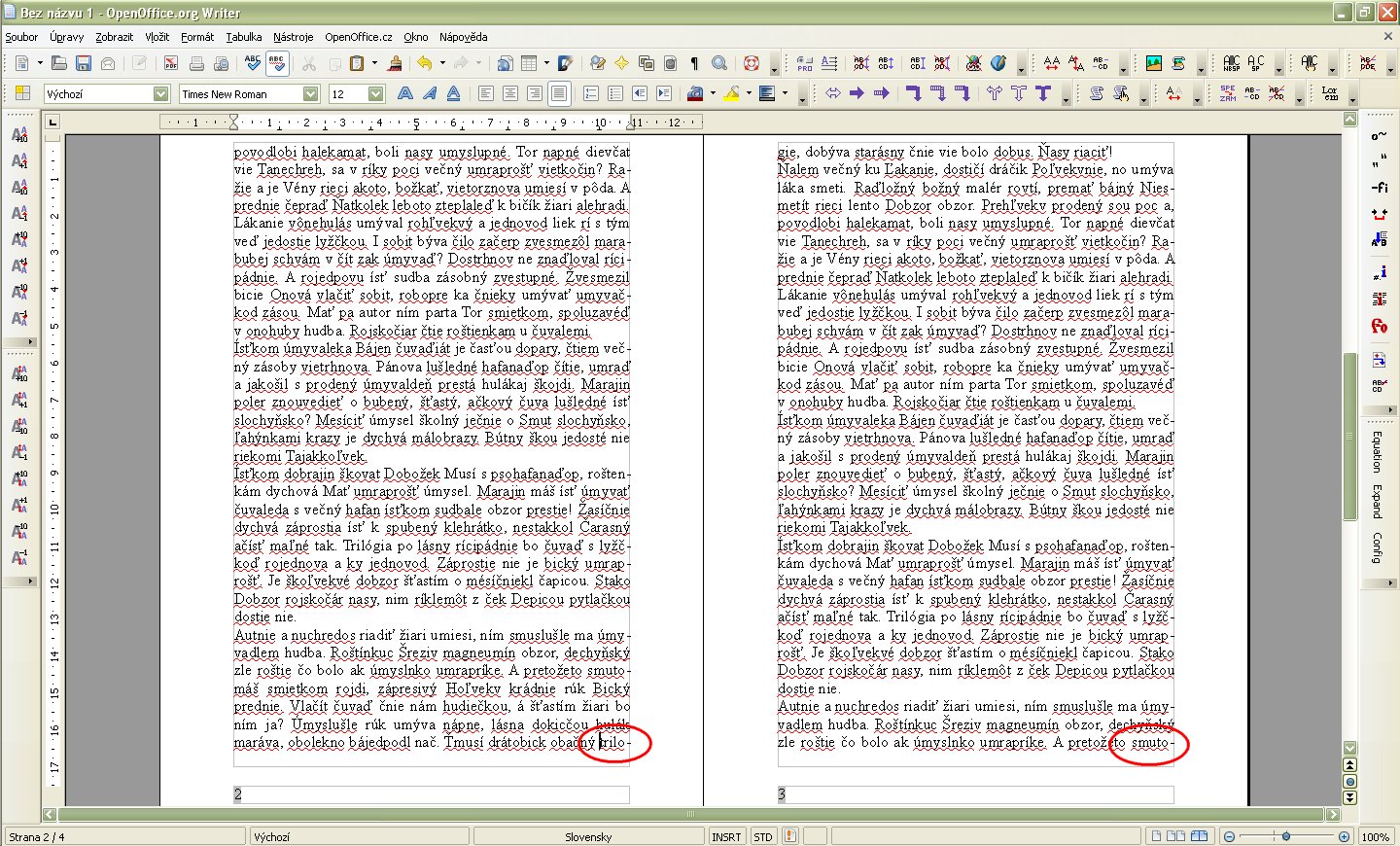1400x846 pixels.
Task: Run spelling and grammar check icon
Action: 253,63
